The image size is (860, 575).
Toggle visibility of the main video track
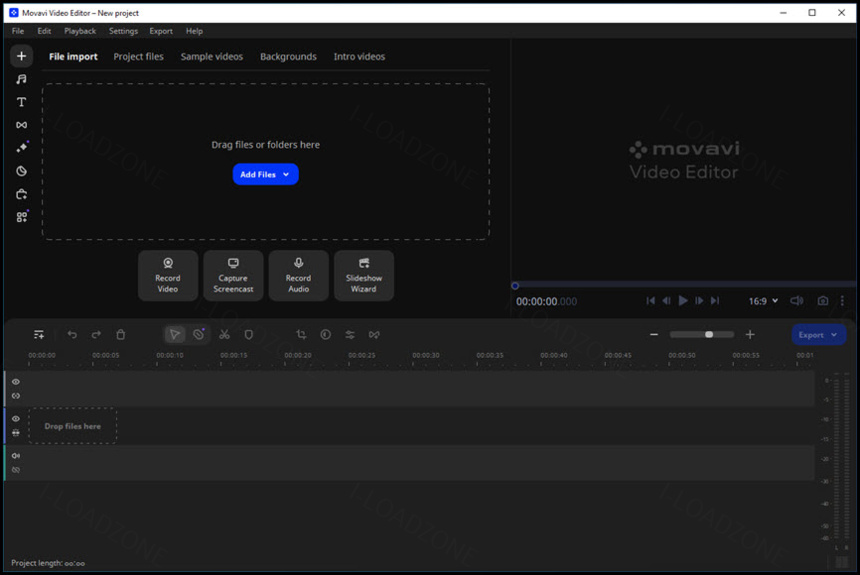tap(16, 419)
